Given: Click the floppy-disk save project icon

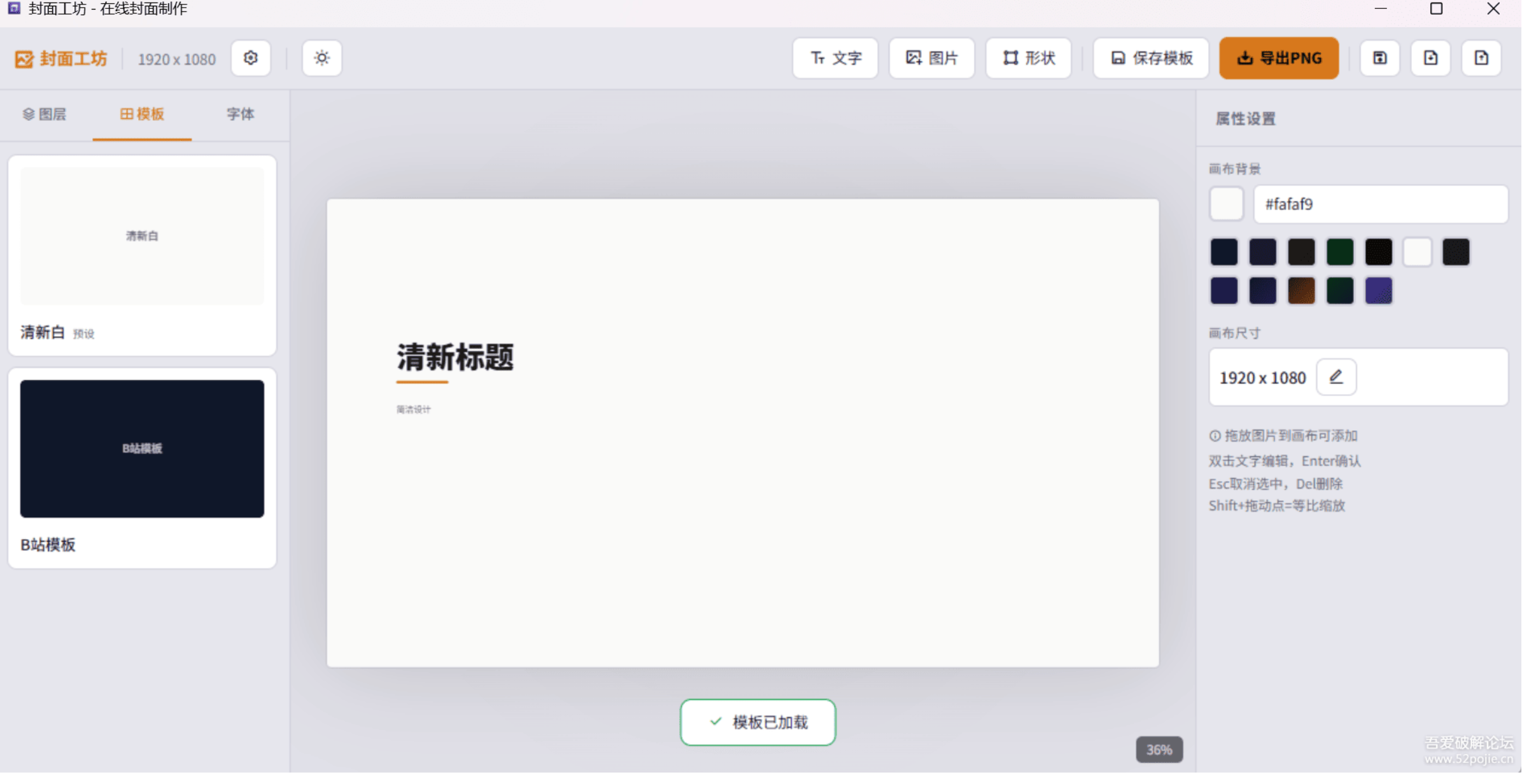Looking at the screenshot, I should coord(1380,59).
